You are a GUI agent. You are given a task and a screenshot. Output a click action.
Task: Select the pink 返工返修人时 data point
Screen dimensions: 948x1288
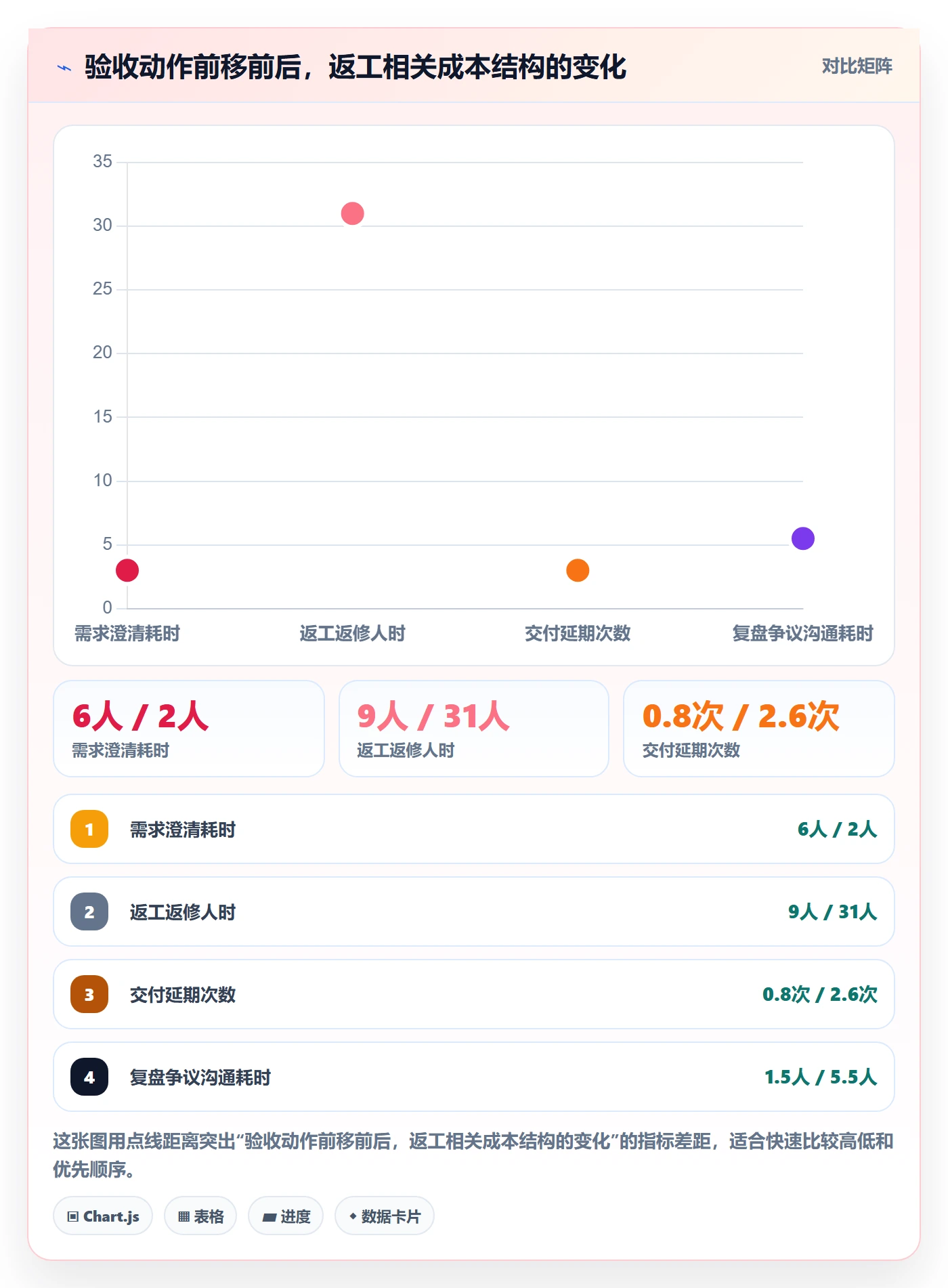pos(352,213)
